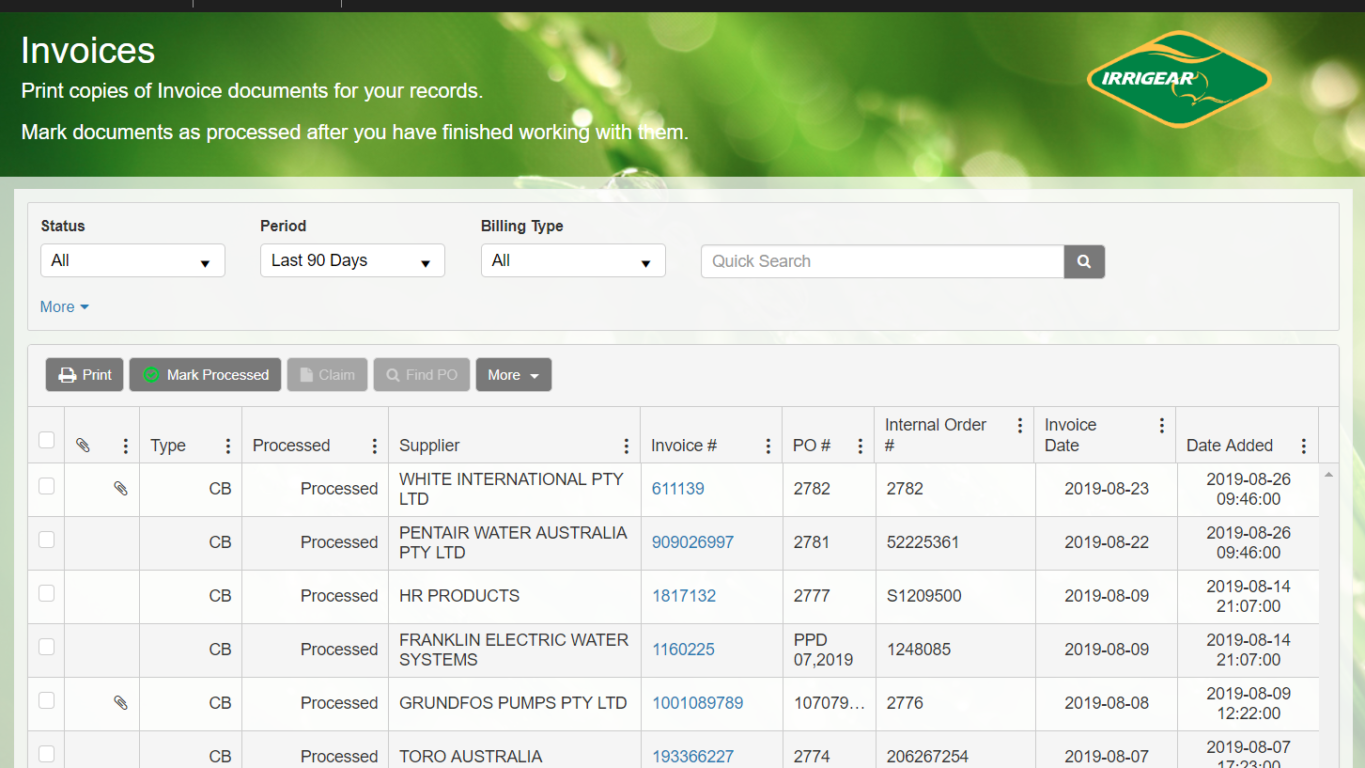Open the Billing Type dropdown
Image resolution: width=1365 pixels, height=768 pixels.
(x=572, y=261)
